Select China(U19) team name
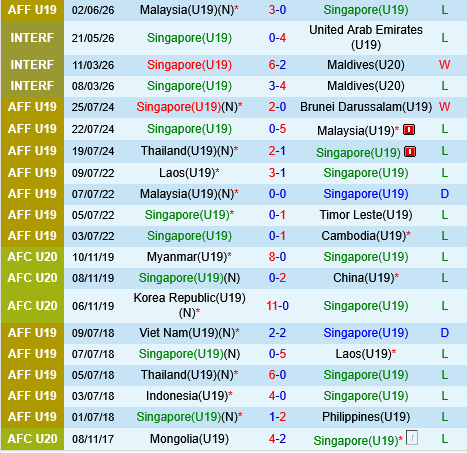Screen dimensions: 467x453 (x=364, y=278)
